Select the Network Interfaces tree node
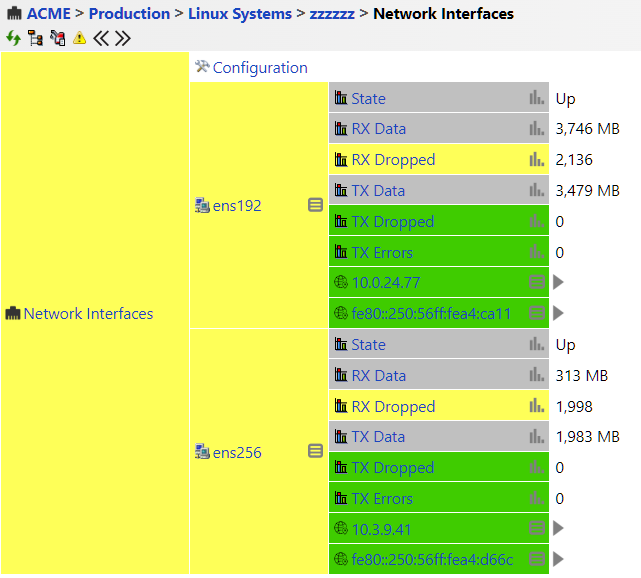This screenshot has height=578, width=641. click(x=88, y=314)
